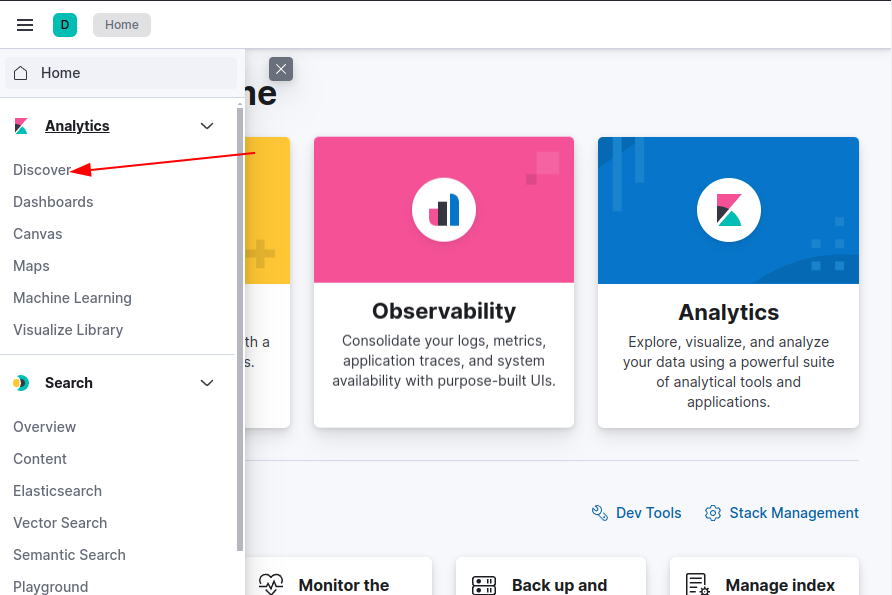Click the Search section logo icon
This screenshot has height=595, width=892.
(x=21, y=383)
